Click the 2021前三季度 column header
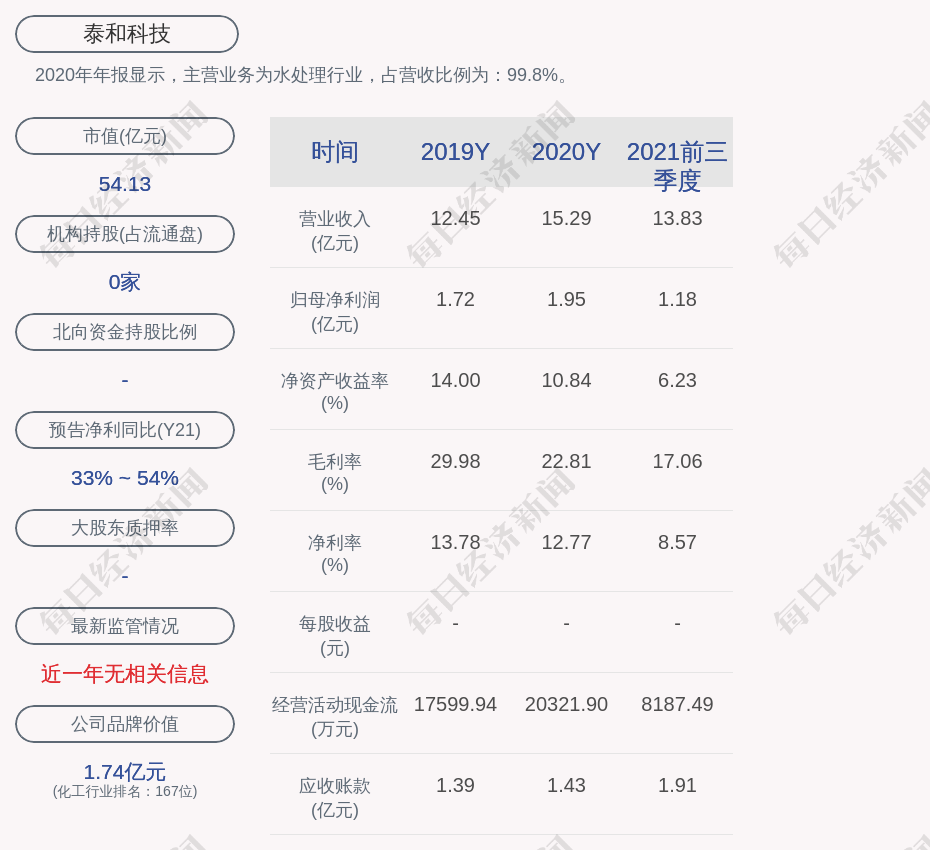The width and height of the screenshot is (930, 850). click(677, 166)
